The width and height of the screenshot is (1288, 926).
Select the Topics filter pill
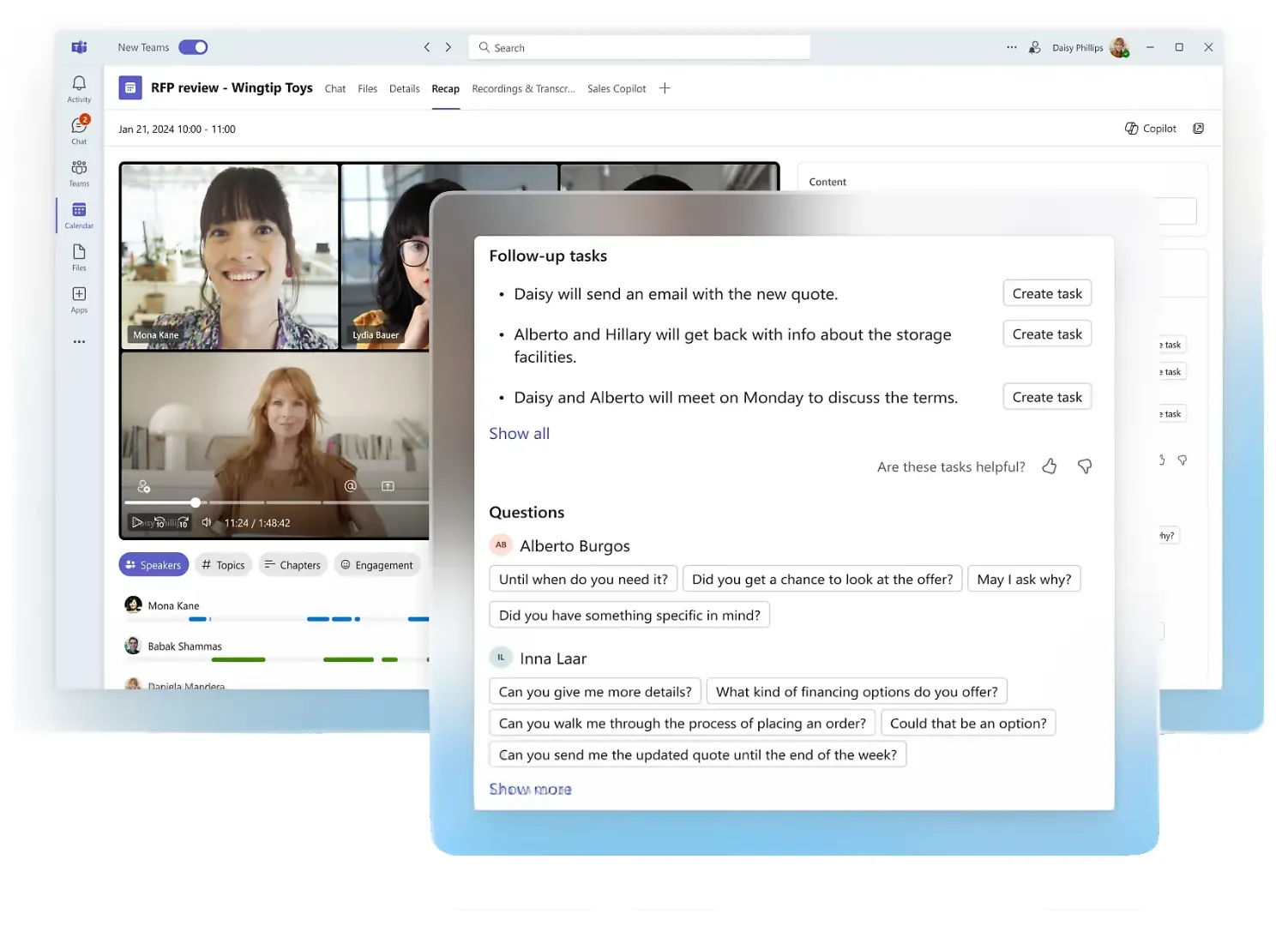pos(223,565)
